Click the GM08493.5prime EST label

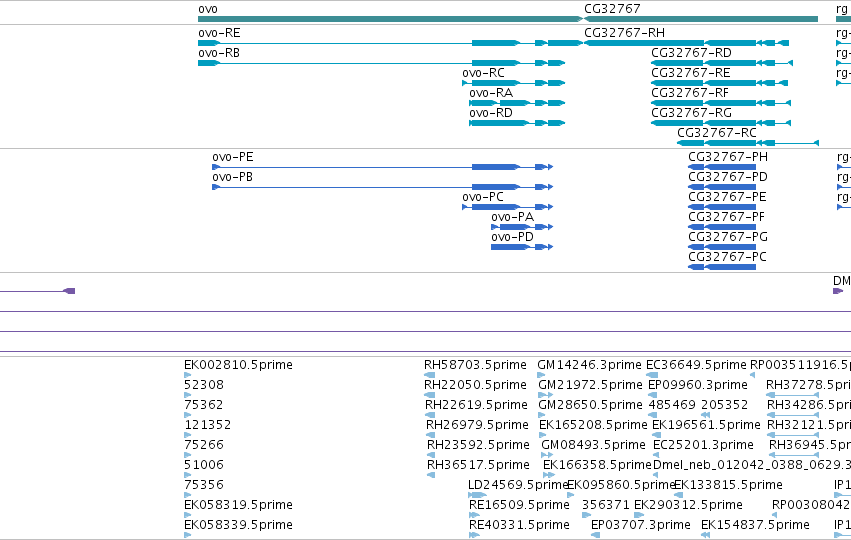click(x=593, y=446)
